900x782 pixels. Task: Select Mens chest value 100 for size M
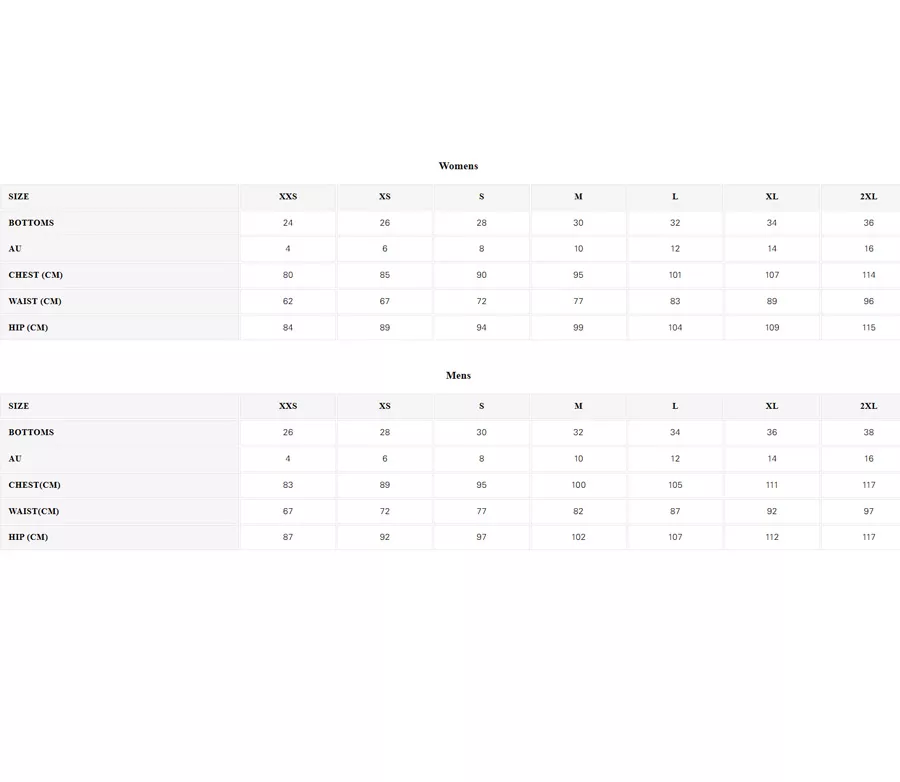tap(578, 485)
